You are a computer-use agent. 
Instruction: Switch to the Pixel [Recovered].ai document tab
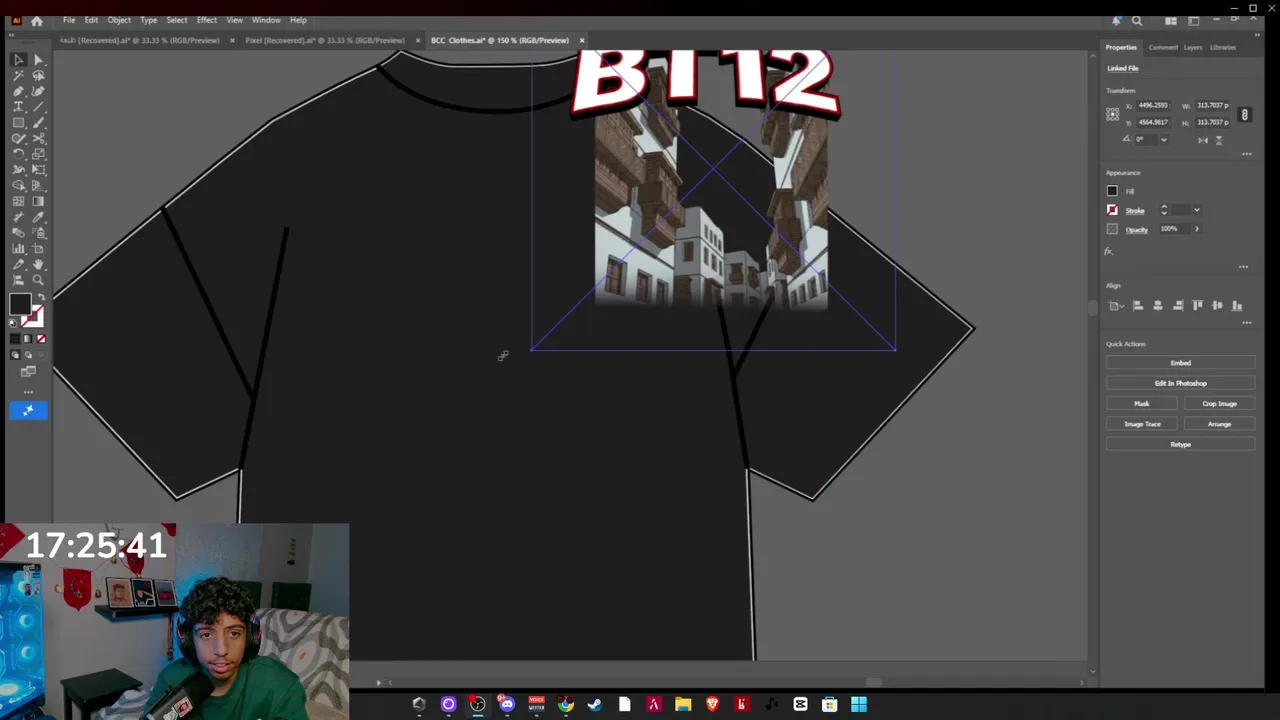(x=325, y=40)
